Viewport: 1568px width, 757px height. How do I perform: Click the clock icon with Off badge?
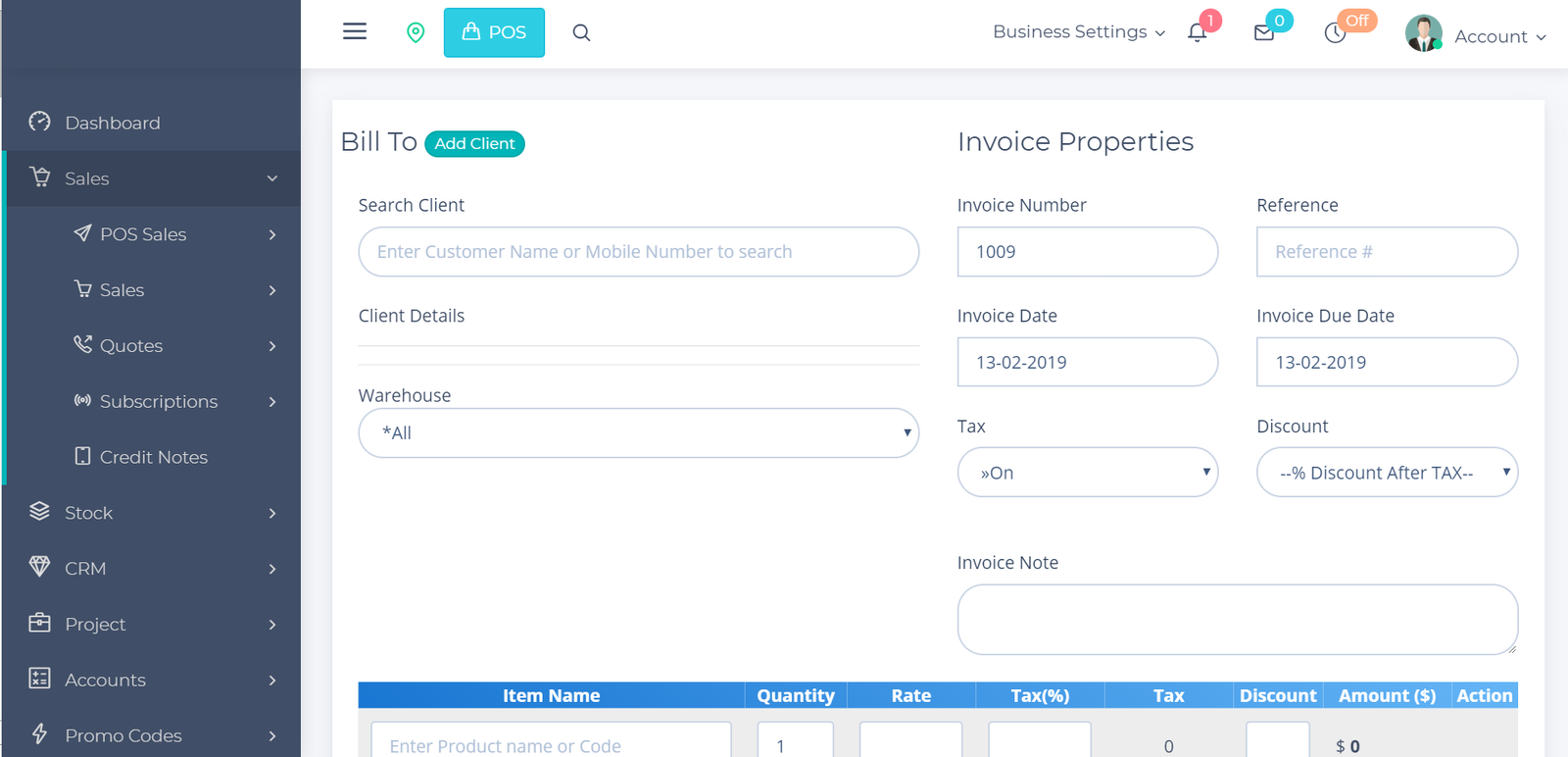[x=1335, y=32]
